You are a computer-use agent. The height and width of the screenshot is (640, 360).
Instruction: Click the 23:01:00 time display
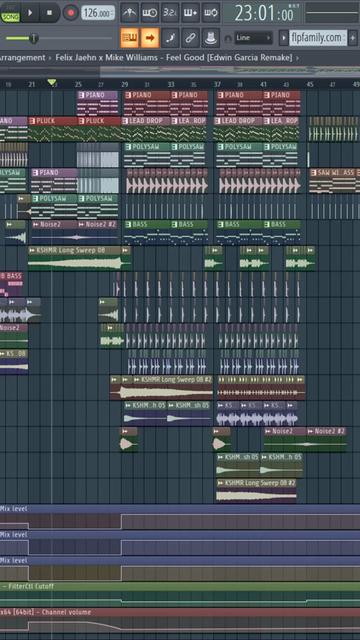point(264,13)
